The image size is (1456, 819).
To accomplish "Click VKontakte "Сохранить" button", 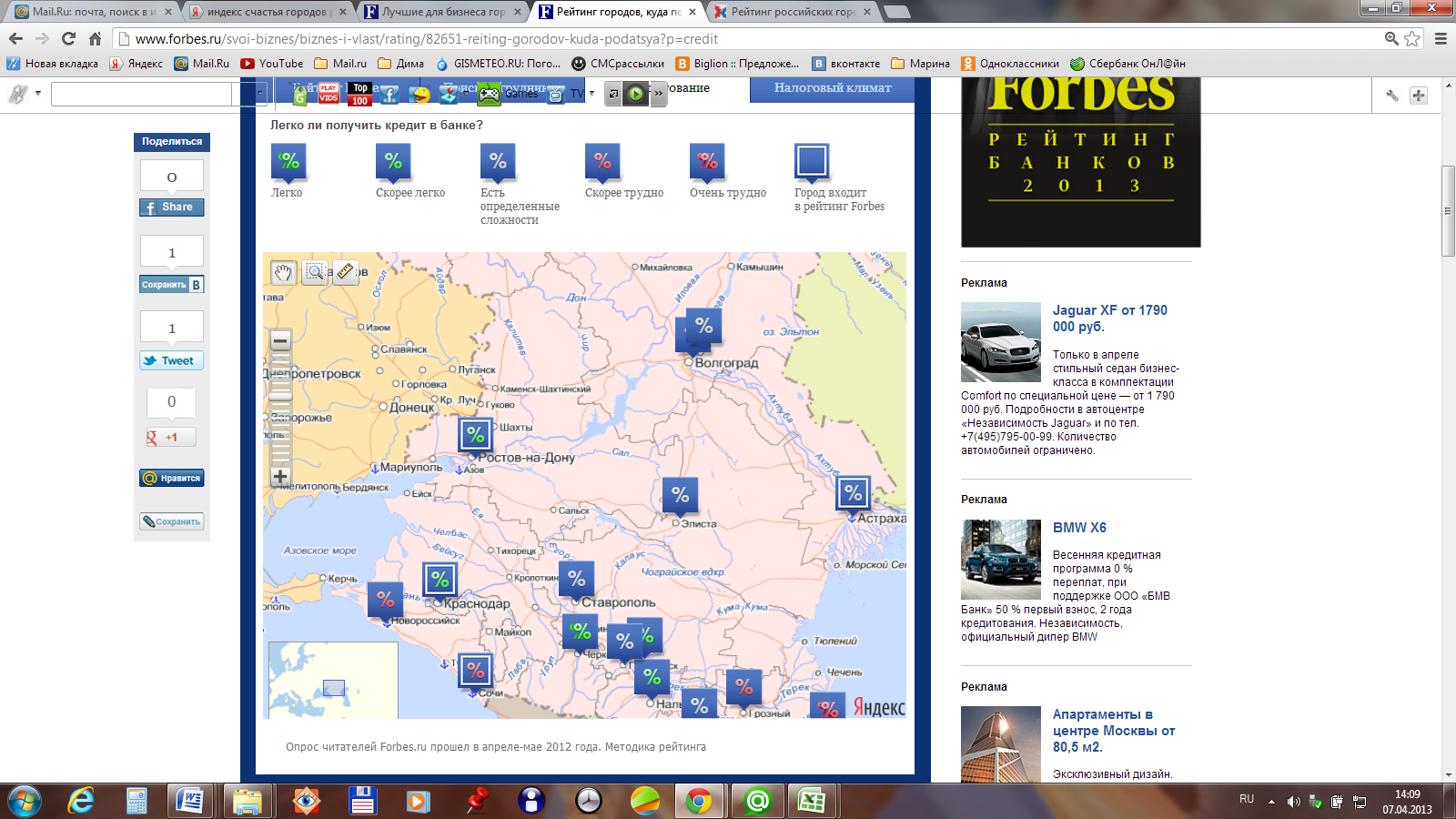I will pyautogui.click(x=171, y=285).
